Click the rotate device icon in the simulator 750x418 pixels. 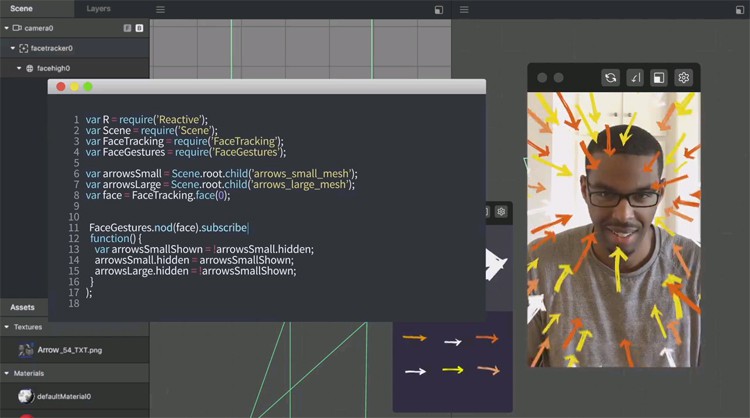coord(634,78)
